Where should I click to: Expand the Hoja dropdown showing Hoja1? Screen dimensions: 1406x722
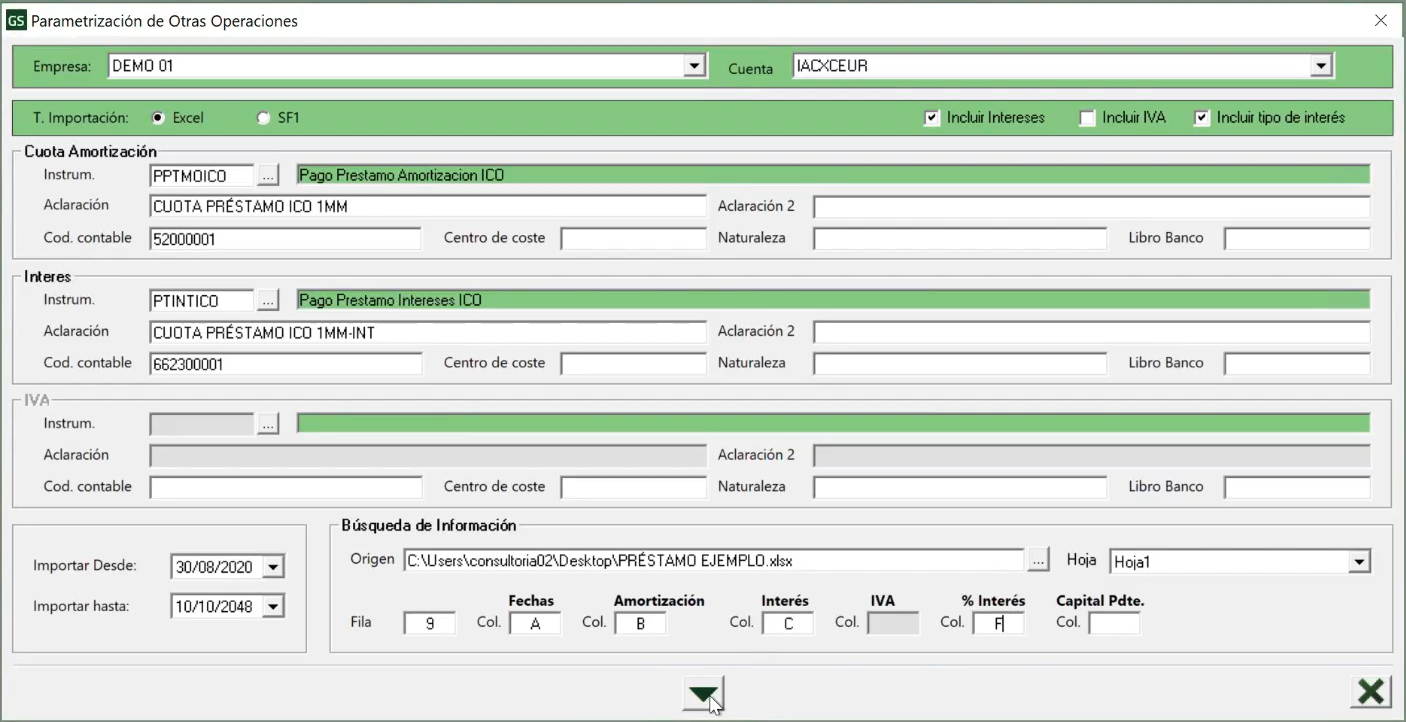1359,562
